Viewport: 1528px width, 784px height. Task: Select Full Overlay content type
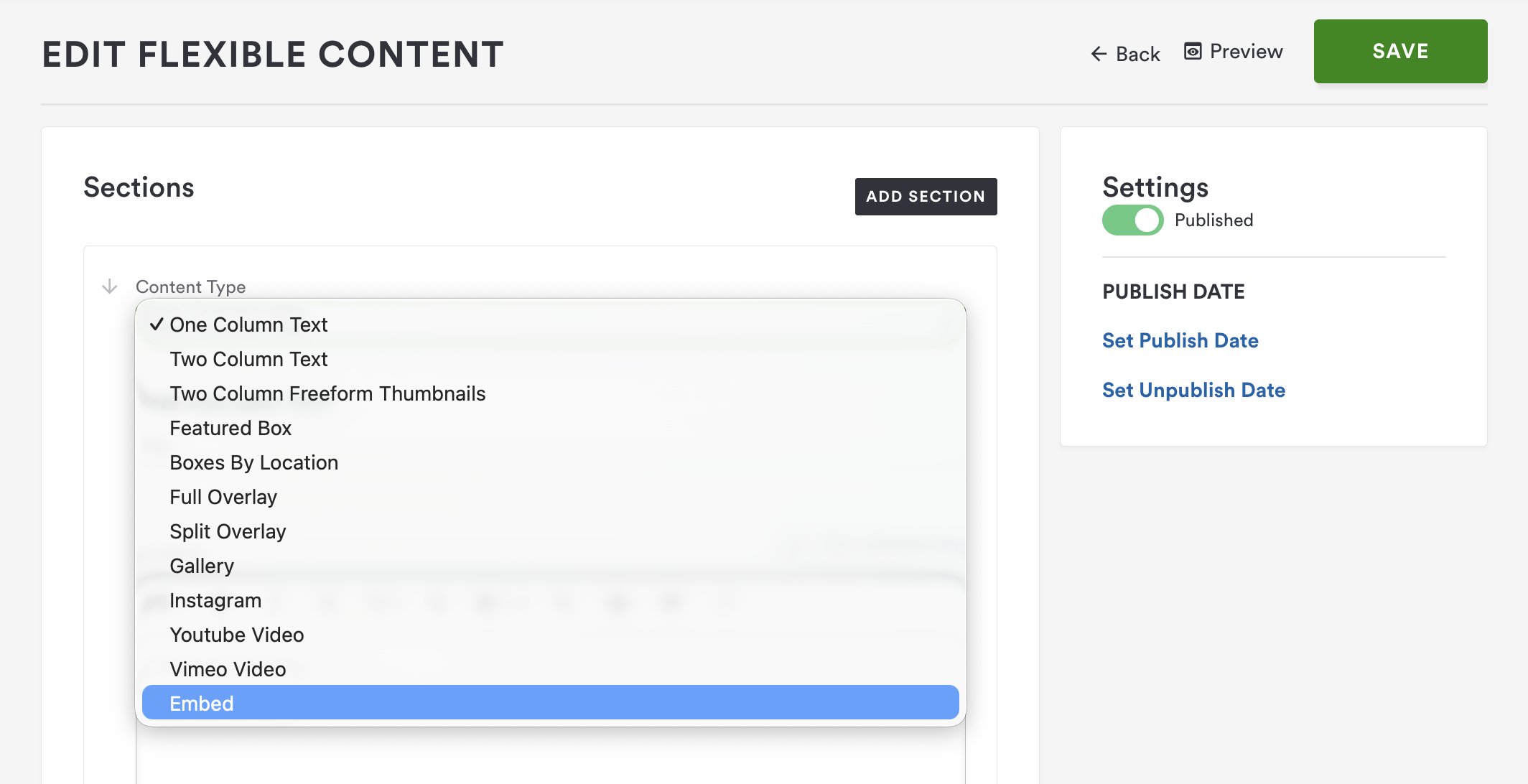[223, 497]
